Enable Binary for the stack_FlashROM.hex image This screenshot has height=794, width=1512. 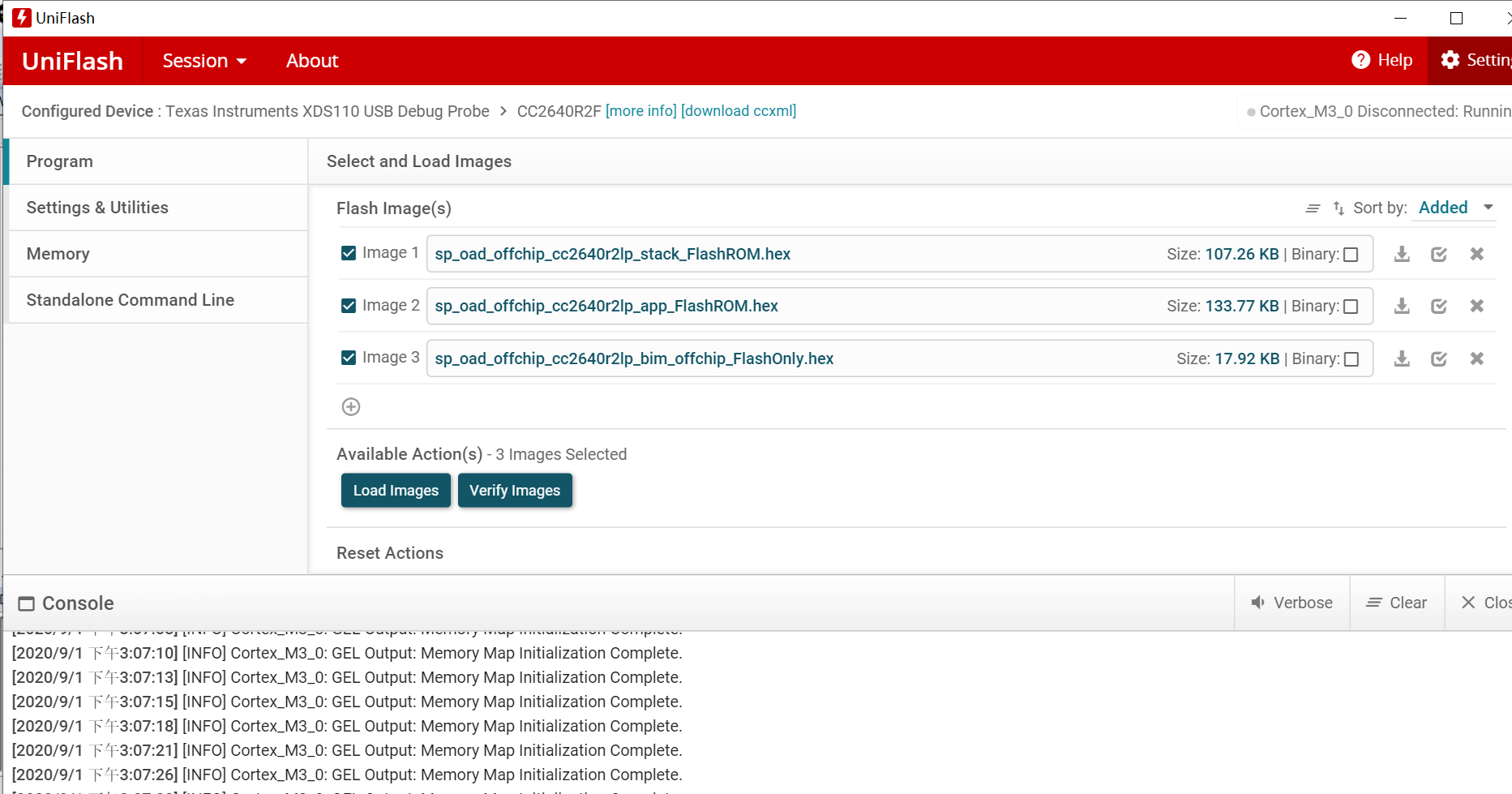click(x=1351, y=255)
